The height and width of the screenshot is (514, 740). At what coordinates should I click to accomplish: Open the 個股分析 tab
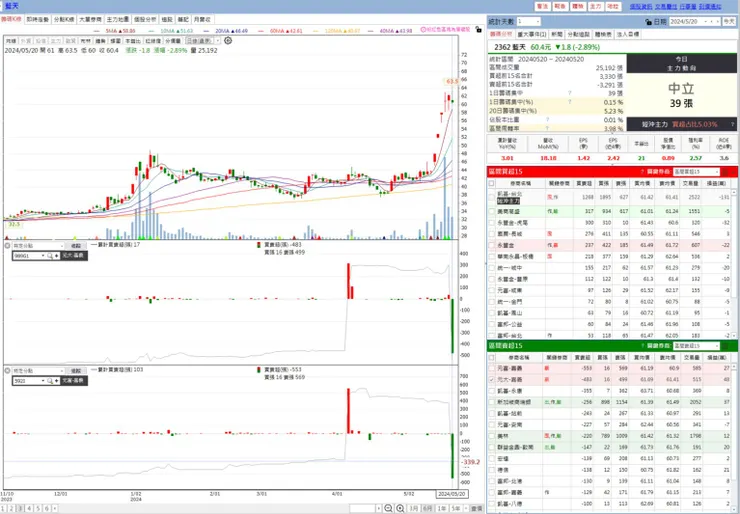(144, 19)
